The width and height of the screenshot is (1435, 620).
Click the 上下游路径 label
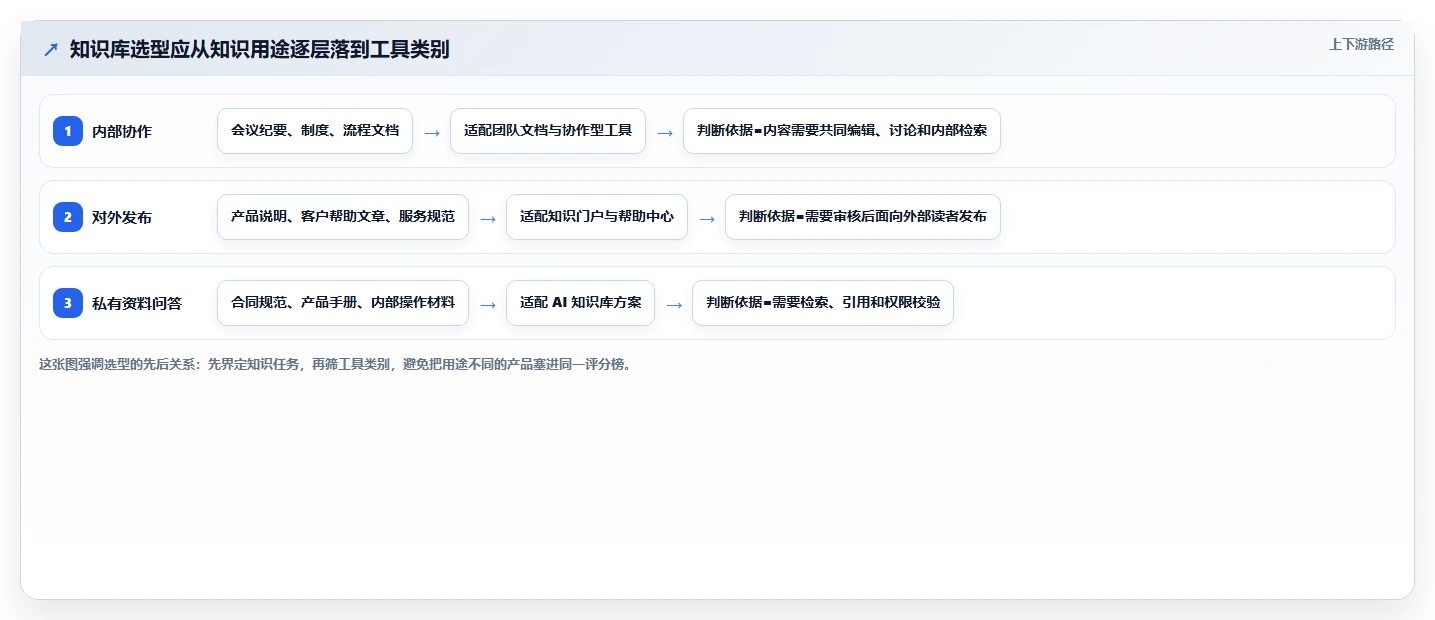click(1361, 44)
